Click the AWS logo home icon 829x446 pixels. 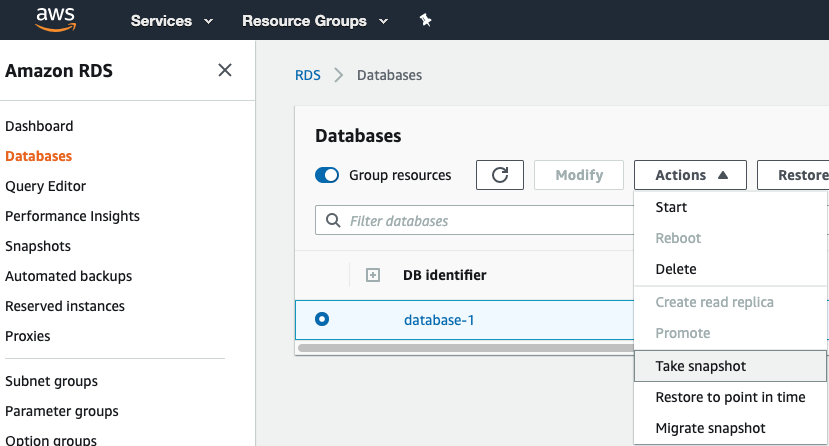[56, 20]
